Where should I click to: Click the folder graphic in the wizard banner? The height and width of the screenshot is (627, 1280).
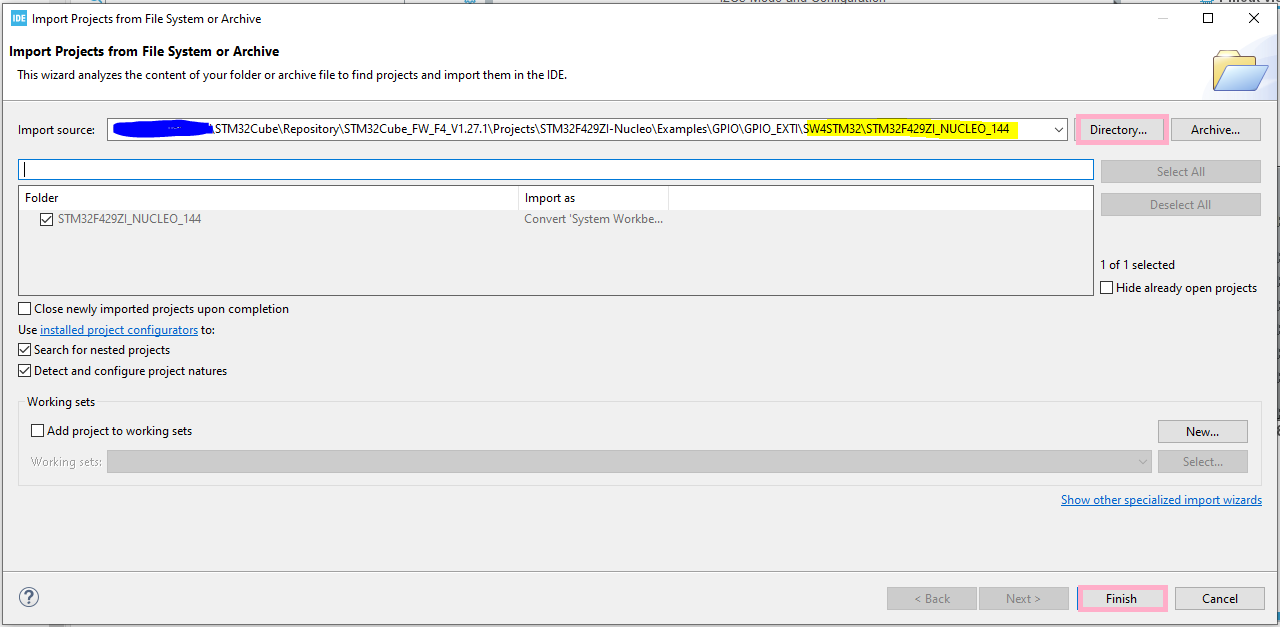click(1239, 69)
